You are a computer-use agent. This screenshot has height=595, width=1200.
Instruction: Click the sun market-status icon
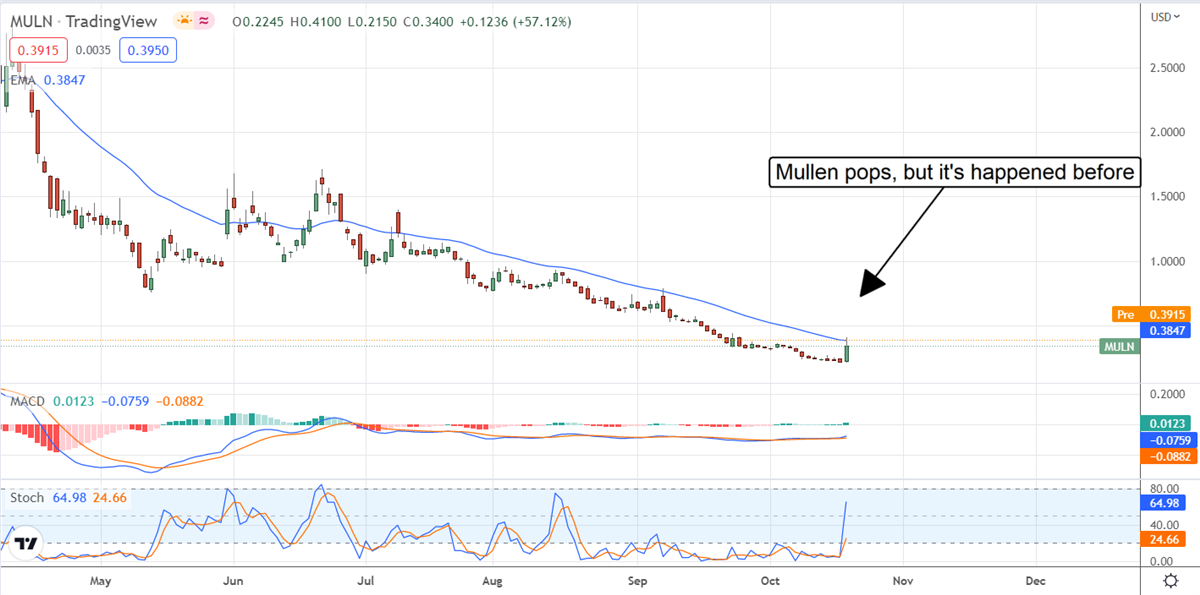[x=185, y=19]
